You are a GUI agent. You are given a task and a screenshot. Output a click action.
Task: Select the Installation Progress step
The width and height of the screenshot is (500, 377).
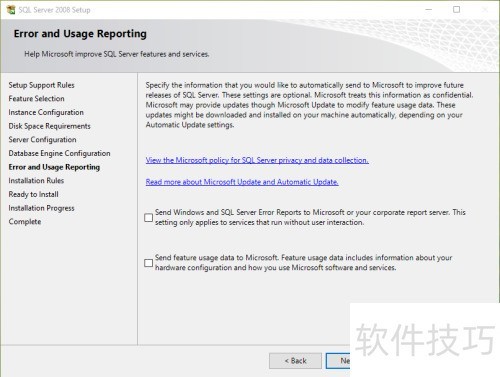41,208
